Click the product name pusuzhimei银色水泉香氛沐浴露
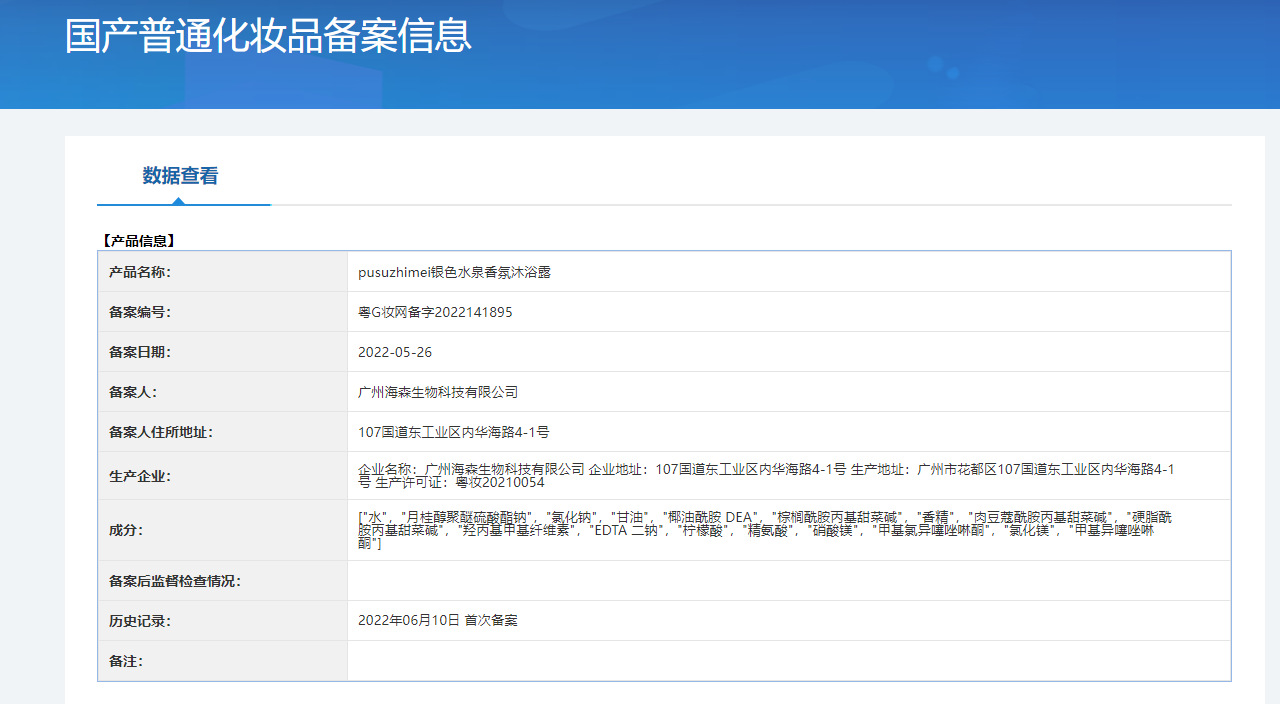The image size is (1280, 704). coord(454,272)
